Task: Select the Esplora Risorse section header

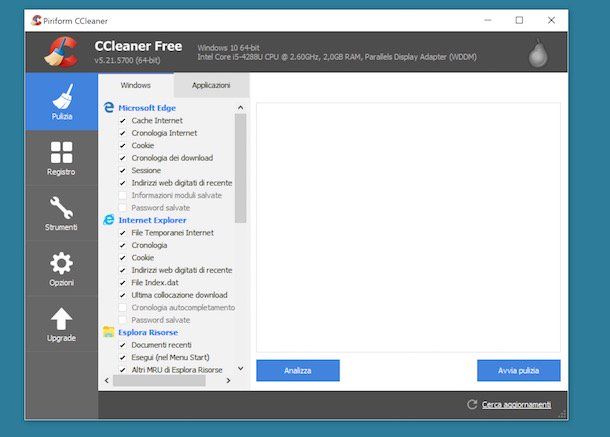Action: 148,332
